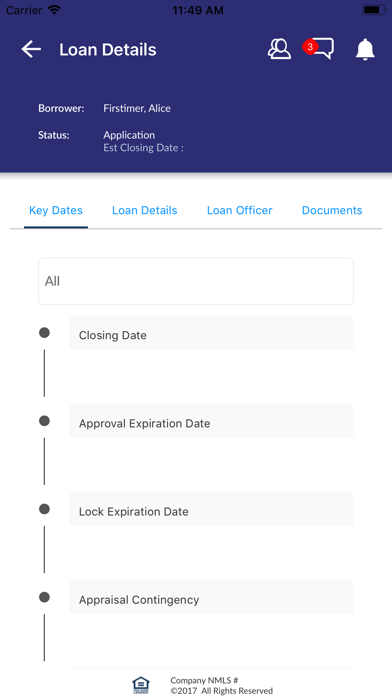
Task: Tap the Closing Date timeline dot
Action: pos(44,332)
